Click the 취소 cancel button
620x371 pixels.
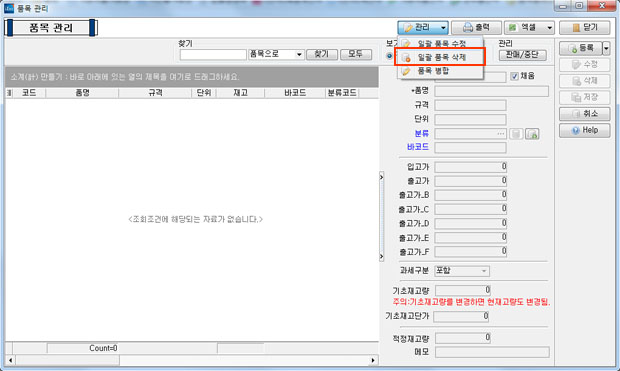[x=584, y=114]
